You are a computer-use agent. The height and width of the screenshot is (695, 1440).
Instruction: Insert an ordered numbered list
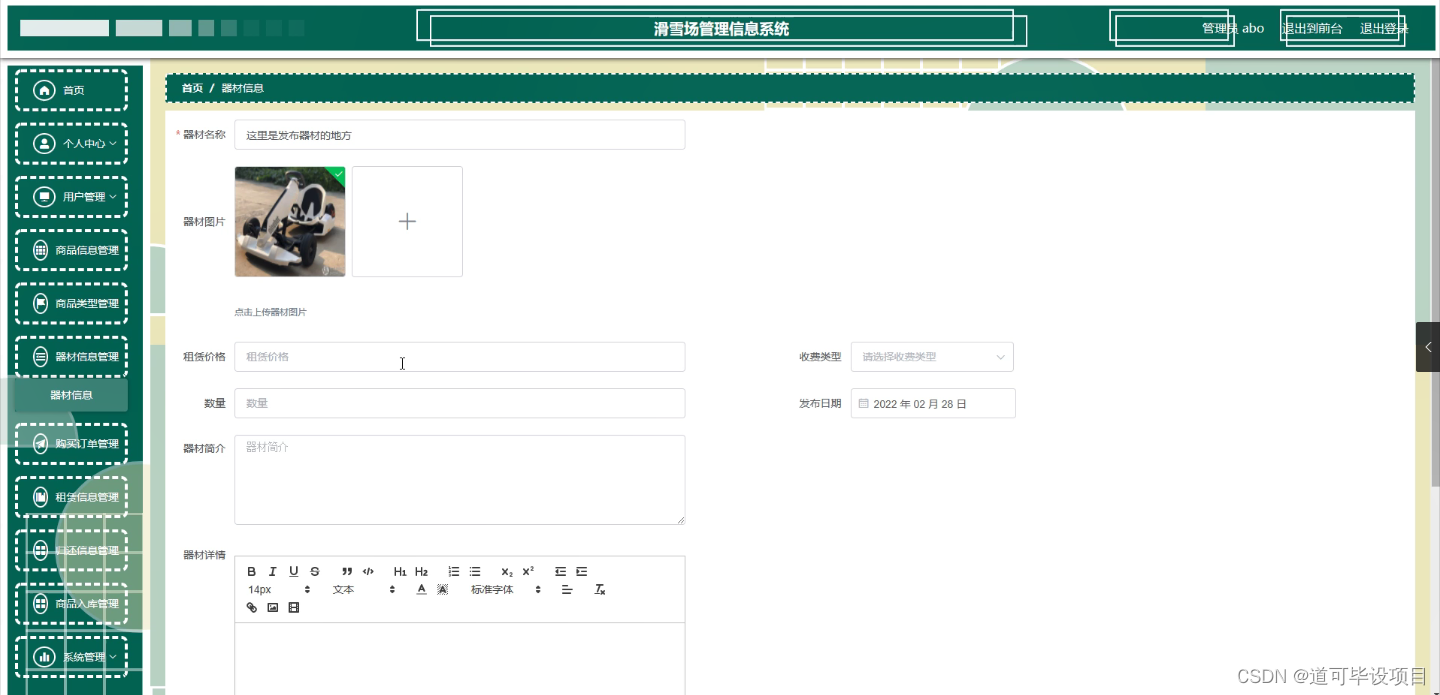pos(454,572)
